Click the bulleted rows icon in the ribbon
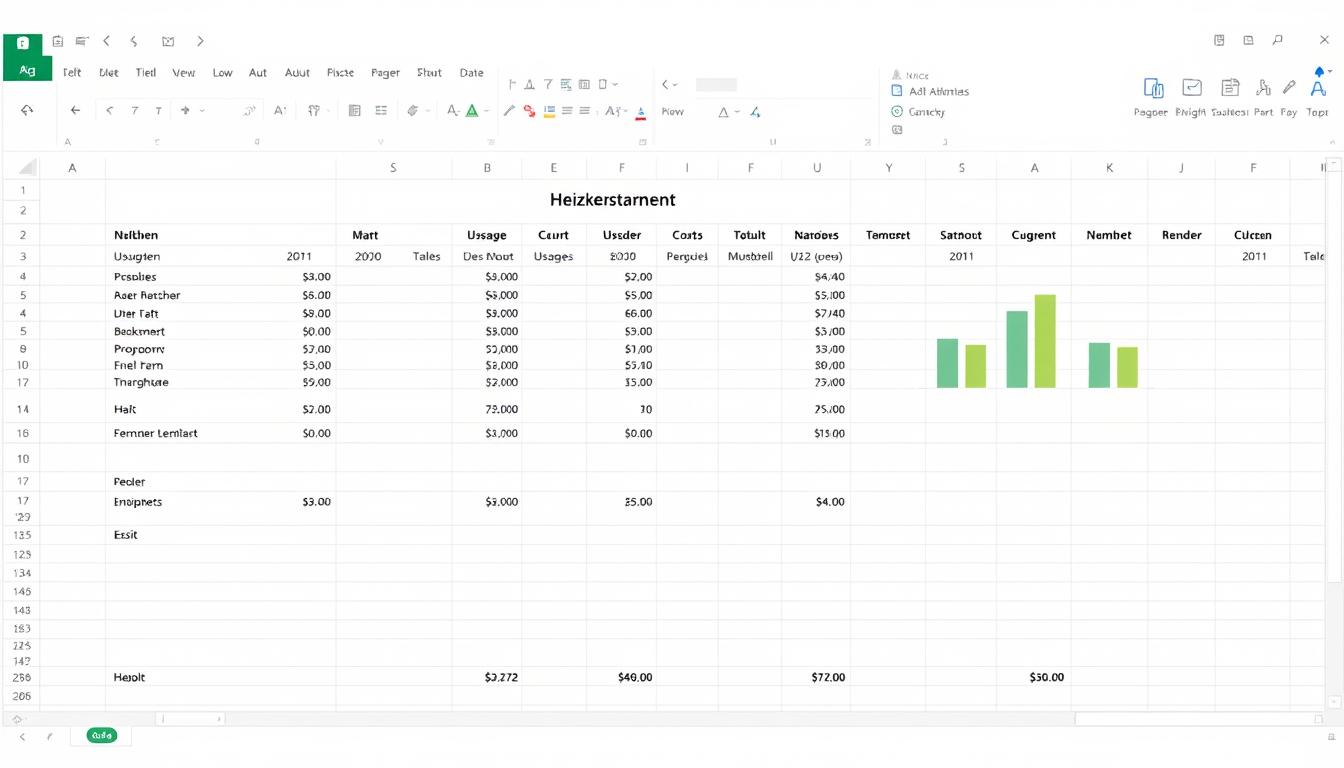This screenshot has height=768, width=1344. [x=381, y=111]
